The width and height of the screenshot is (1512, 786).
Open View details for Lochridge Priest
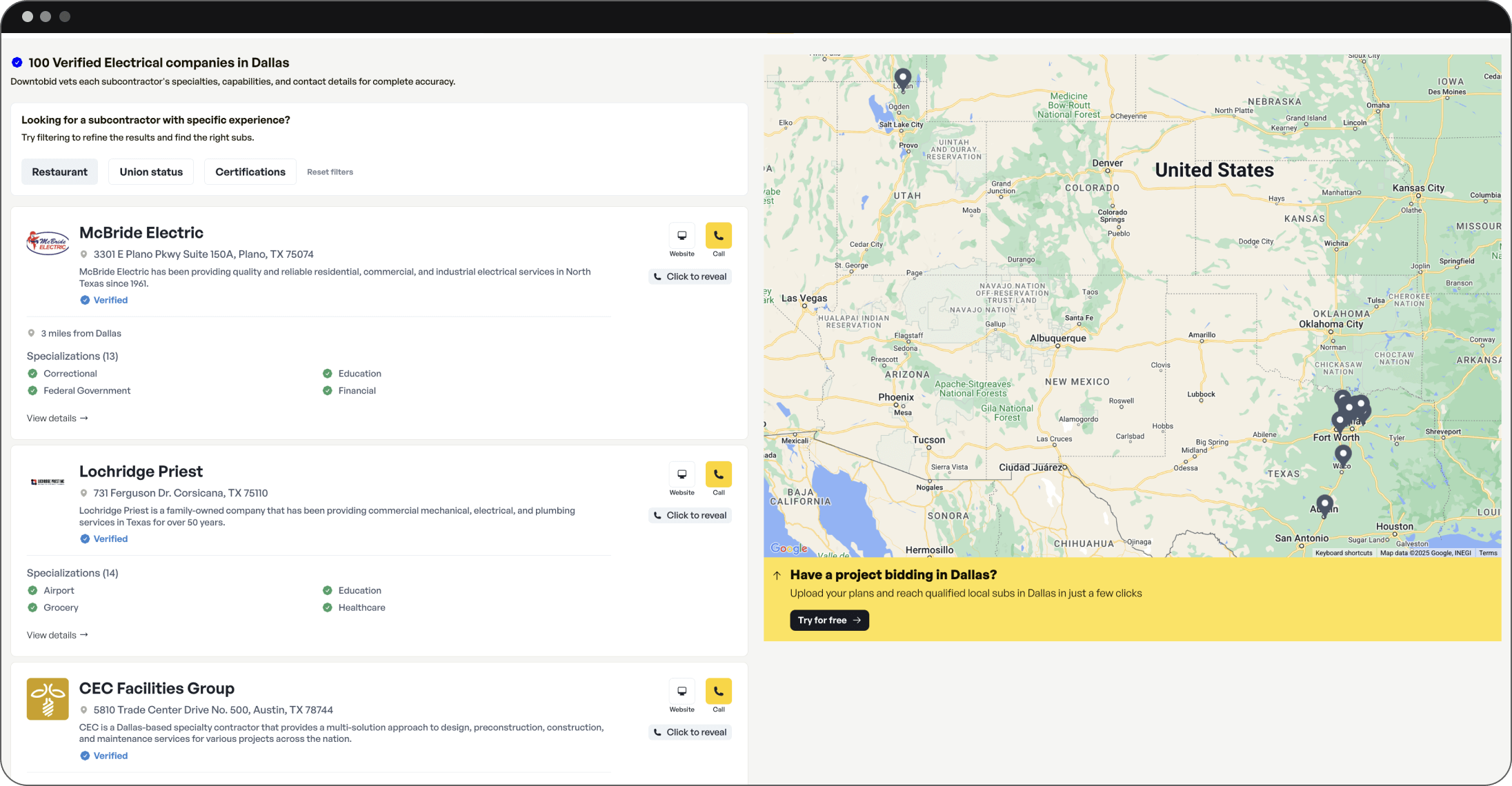[x=57, y=635]
